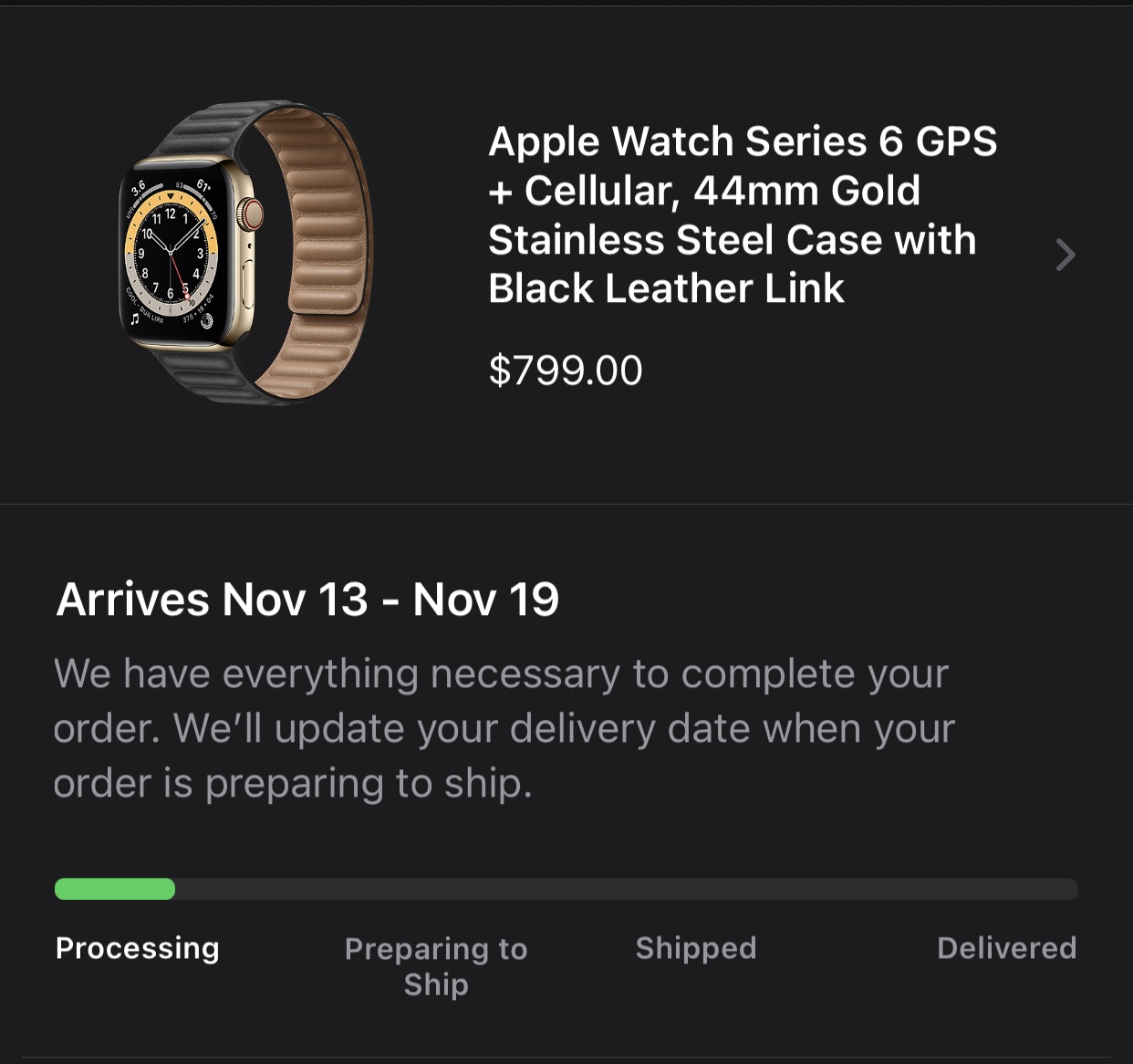Tap the $799.00 price text
The width and height of the screenshot is (1133, 1064).
(x=566, y=370)
